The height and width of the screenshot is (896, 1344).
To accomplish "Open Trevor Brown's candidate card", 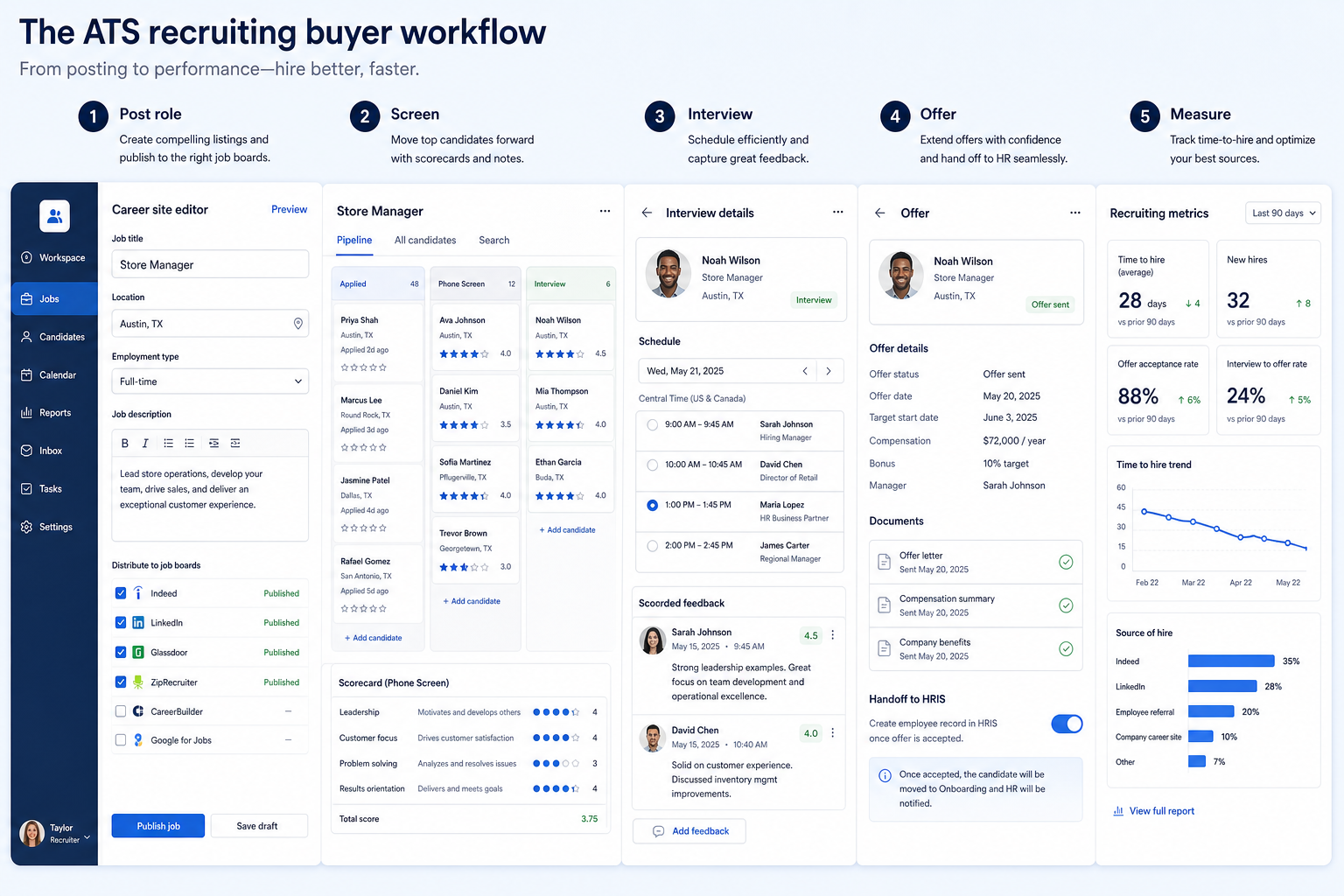I will (475, 549).
